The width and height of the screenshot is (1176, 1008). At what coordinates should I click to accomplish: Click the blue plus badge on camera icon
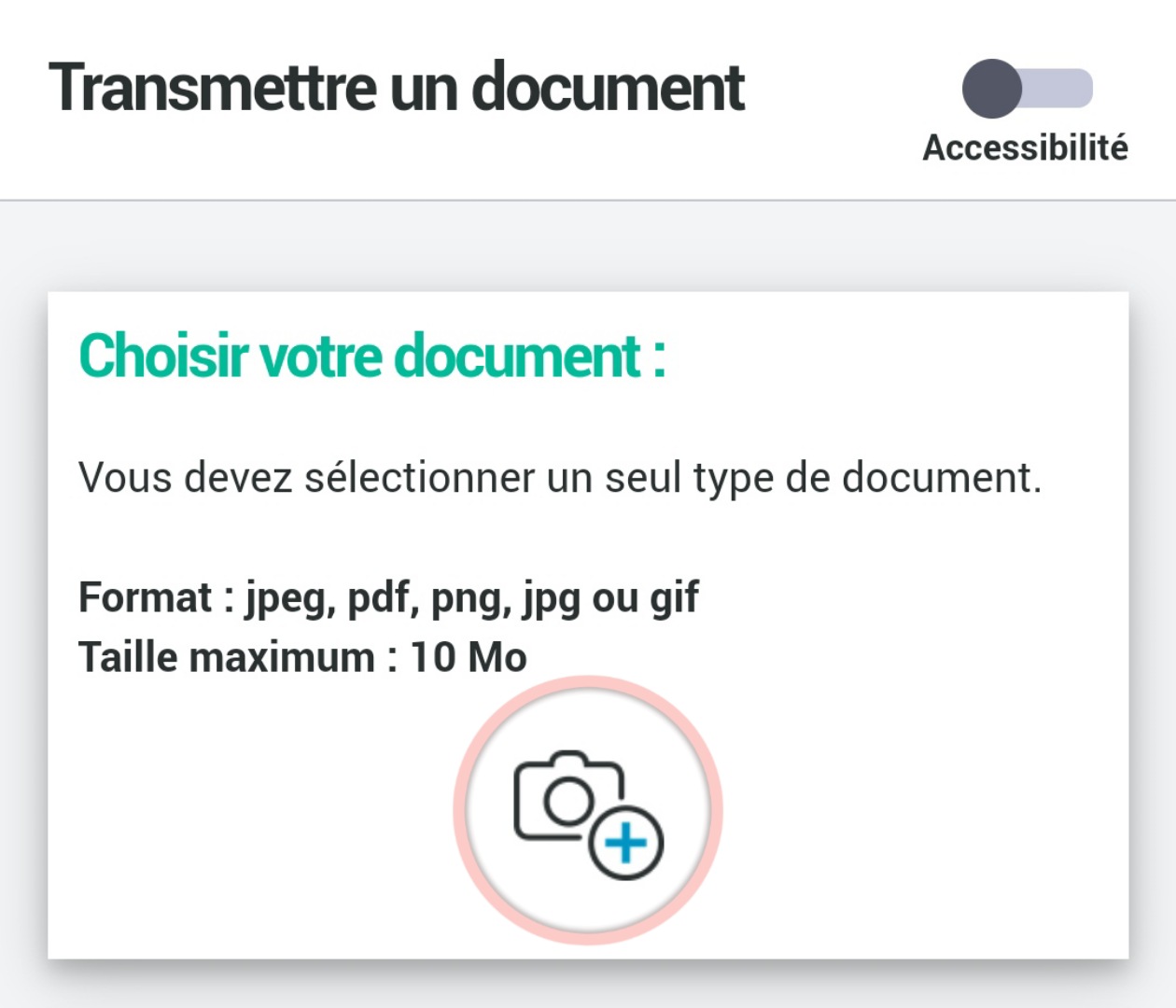626,844
